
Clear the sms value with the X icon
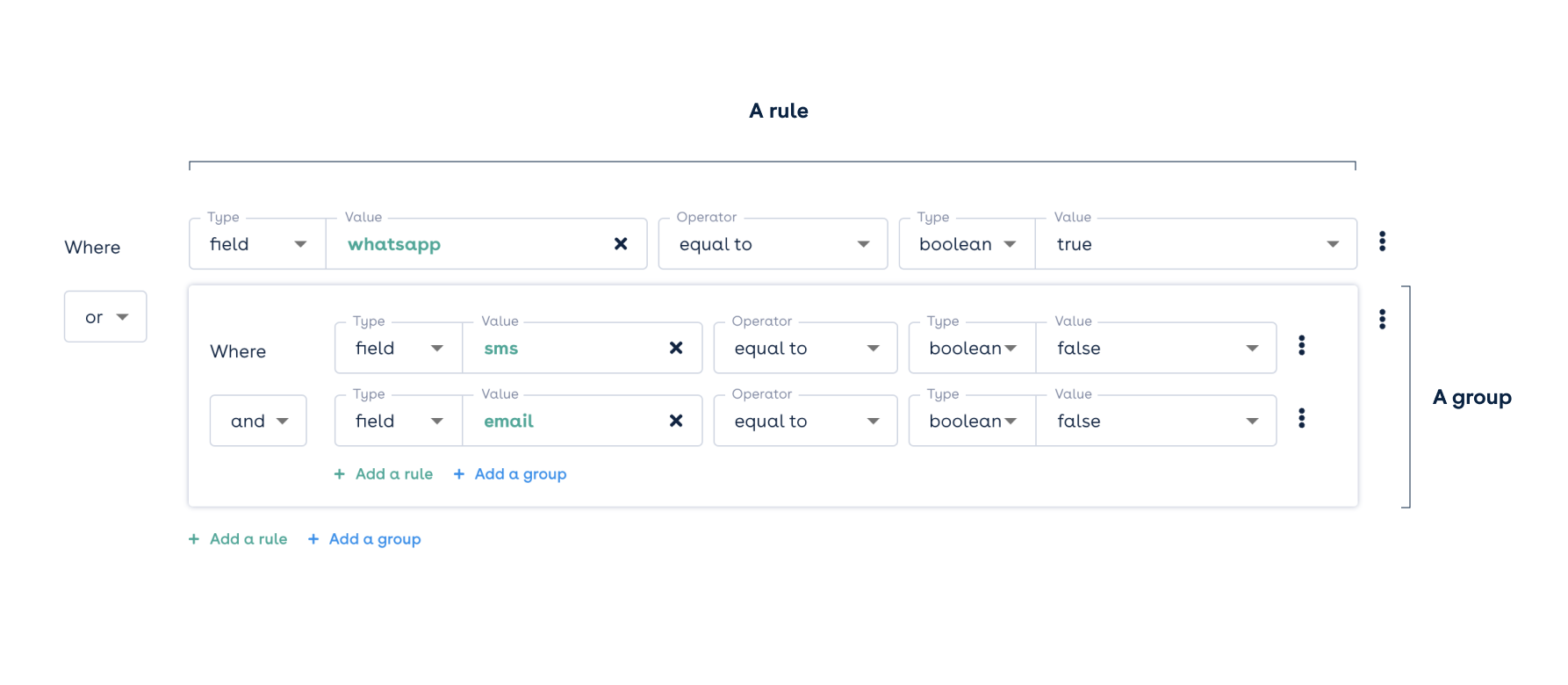click(676, 348)
